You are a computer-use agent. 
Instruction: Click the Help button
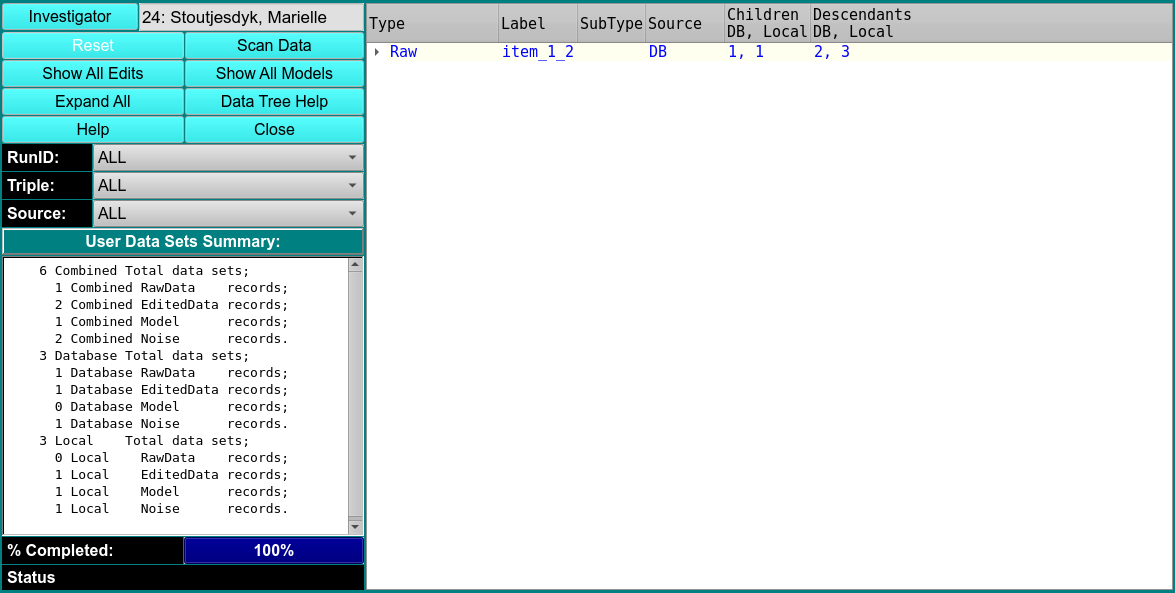(93, 130)
